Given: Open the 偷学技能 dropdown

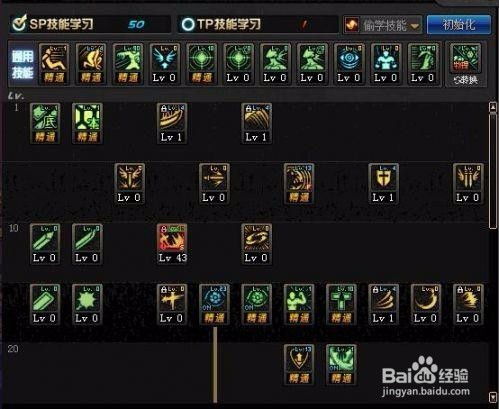Looking at the screenshot, I should pyautogui.click(x=383, y=25).
